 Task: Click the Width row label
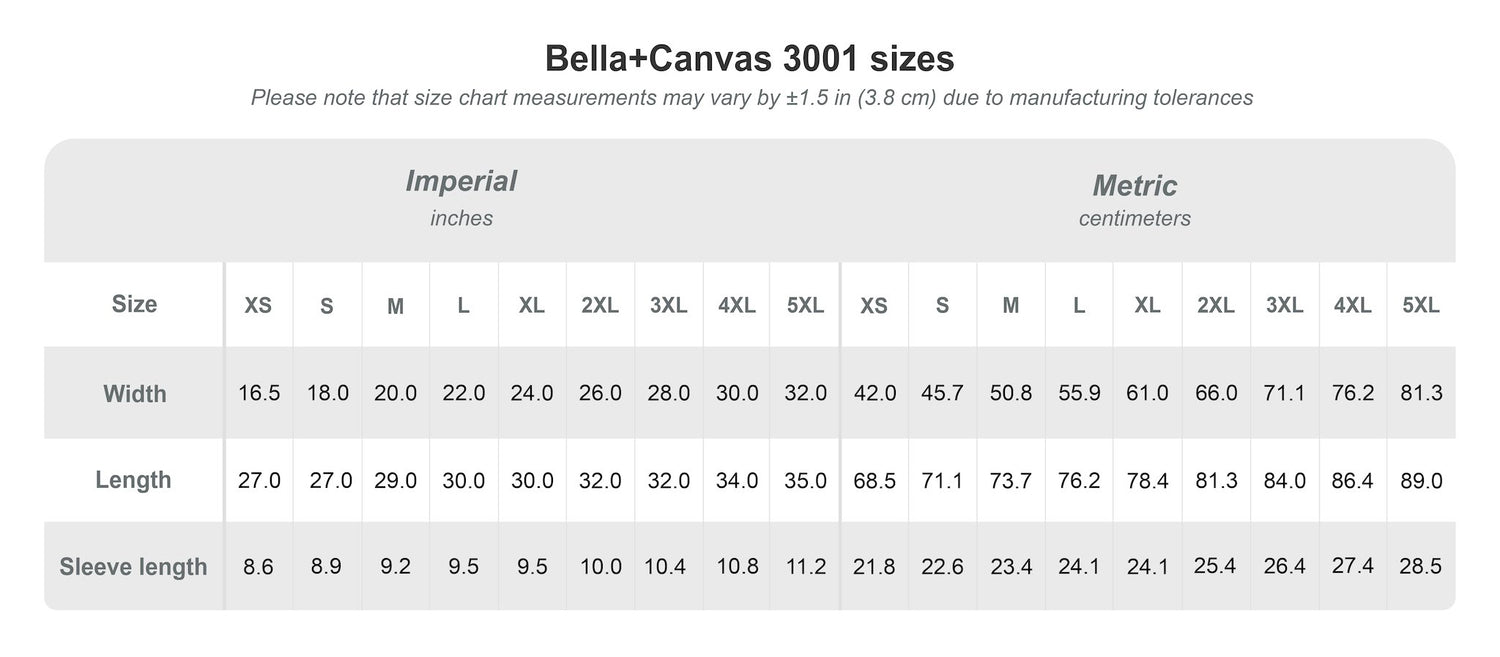[134, 394]
